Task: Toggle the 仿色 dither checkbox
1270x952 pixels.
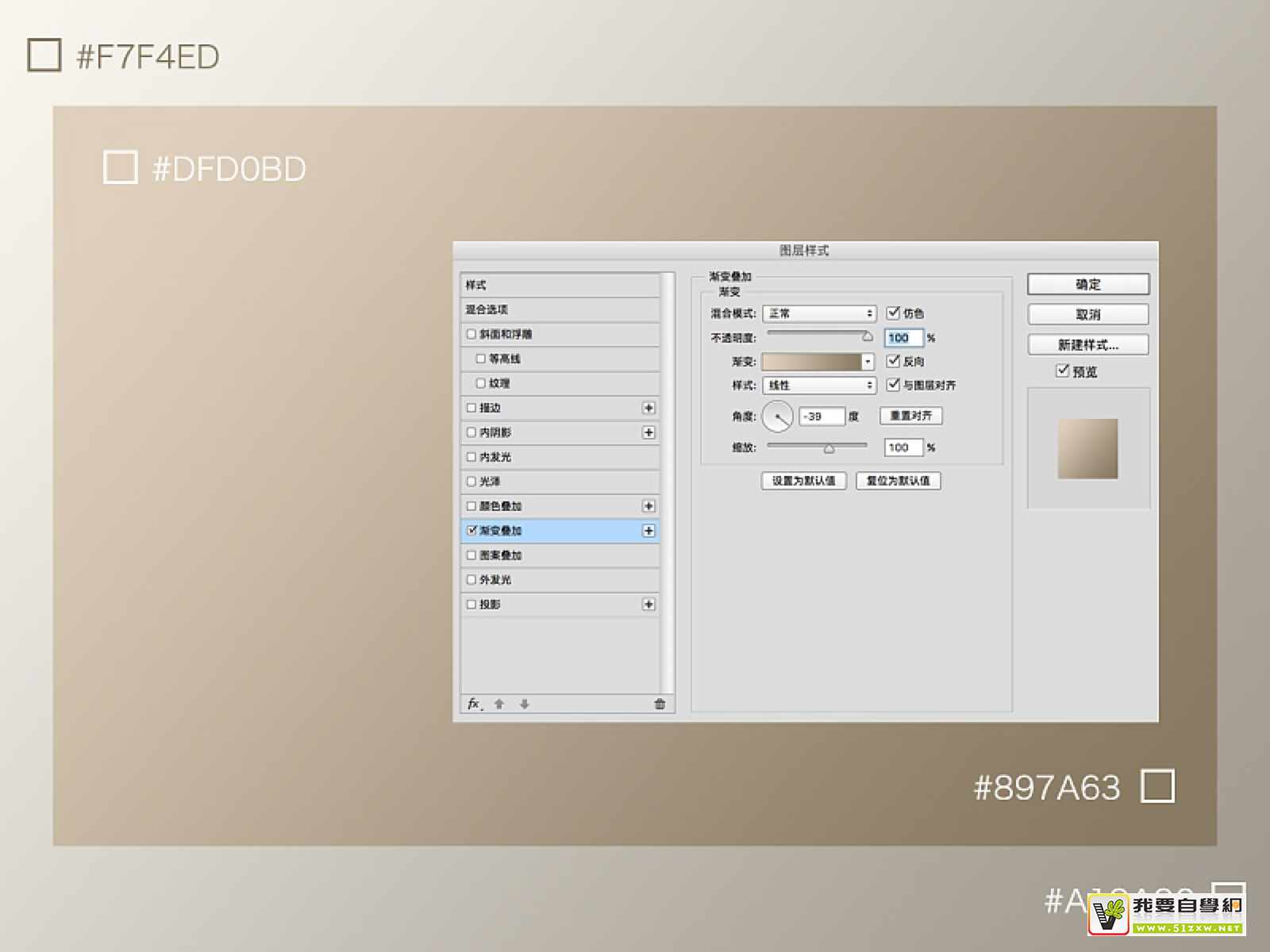Action: pyautogui.click(x=893, y=313)
